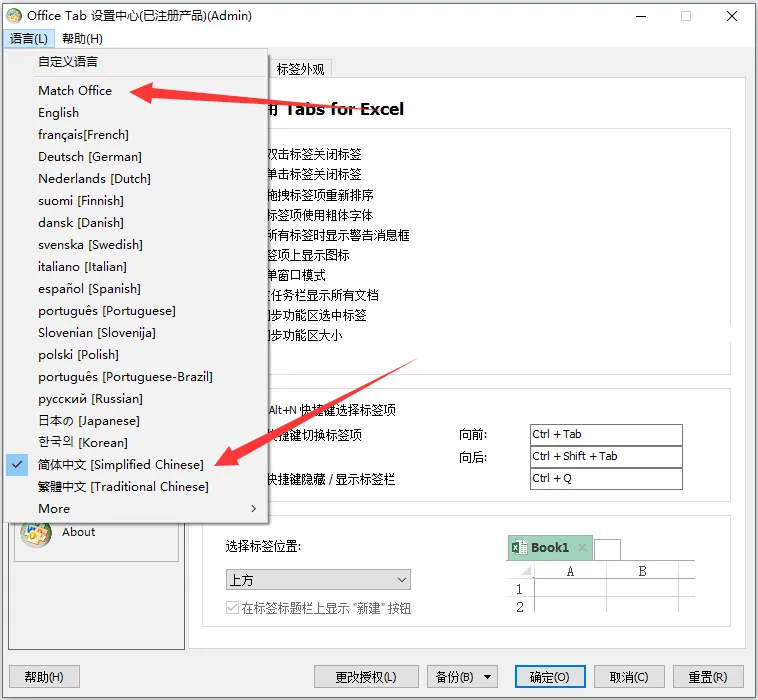Switch language to русский [Russian]
This screenshot has width=758, height=700.
pos(90,399)
